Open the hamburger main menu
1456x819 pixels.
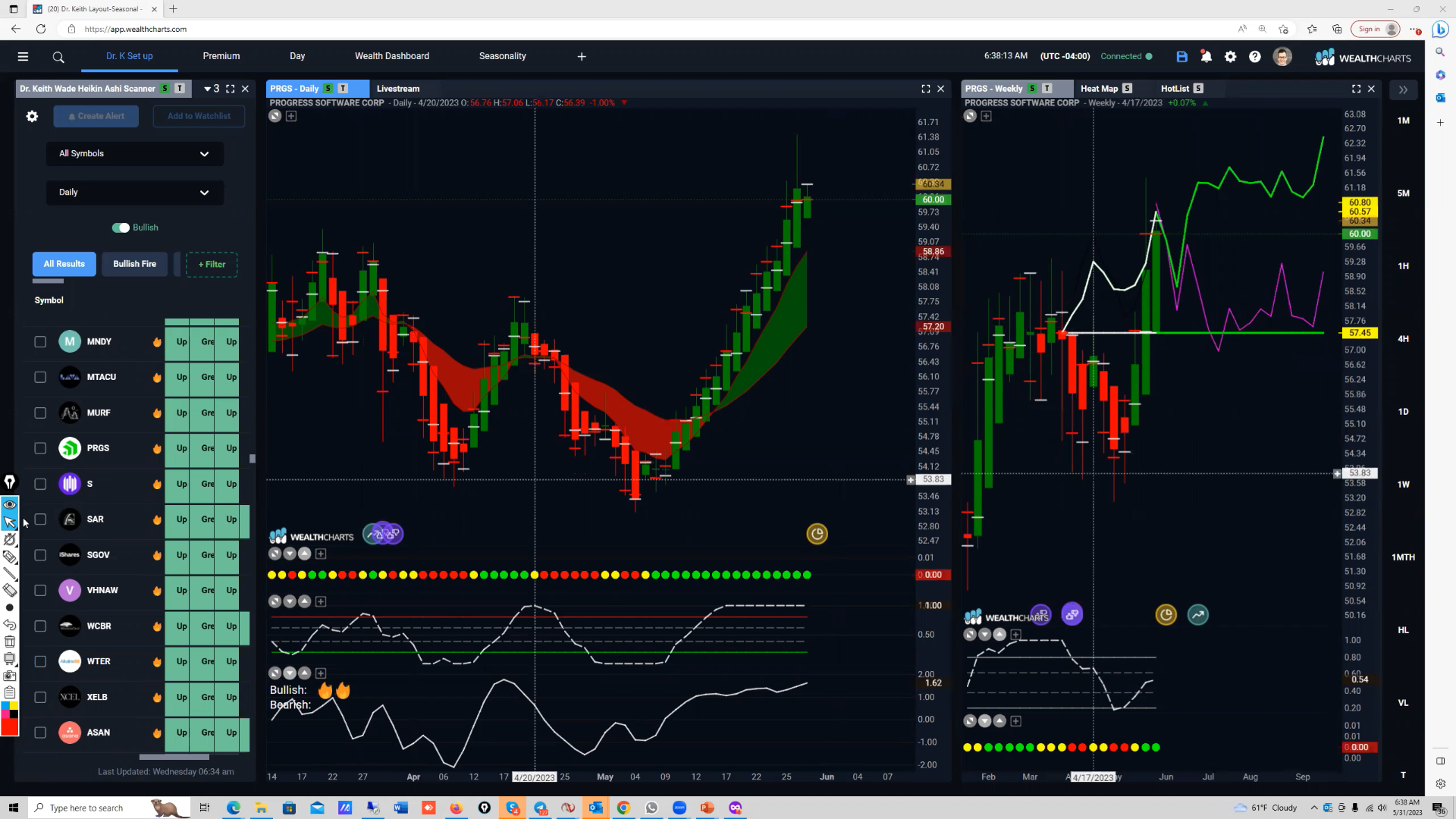[x=23, y=57]
